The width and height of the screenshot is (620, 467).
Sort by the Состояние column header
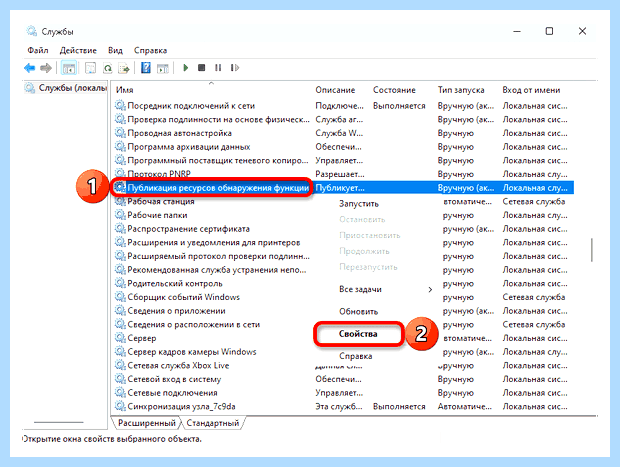point(394,90)
